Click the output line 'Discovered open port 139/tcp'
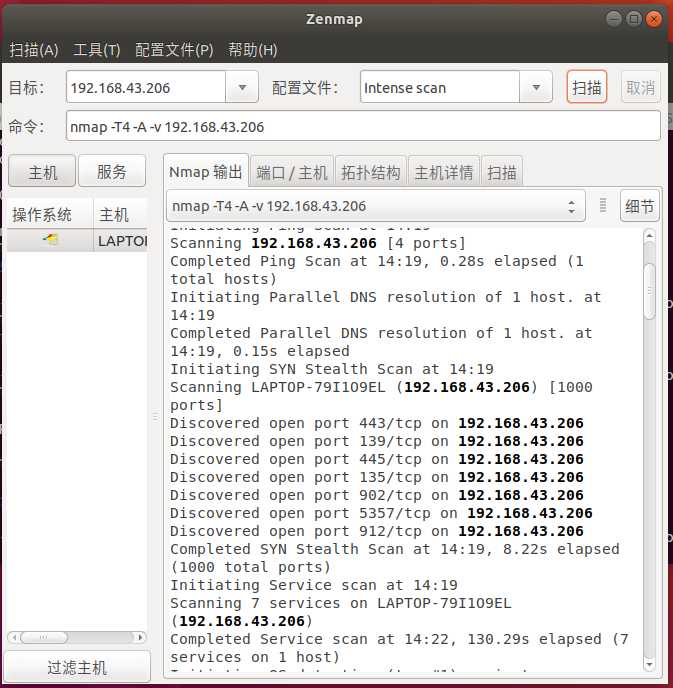 point(377,441)
